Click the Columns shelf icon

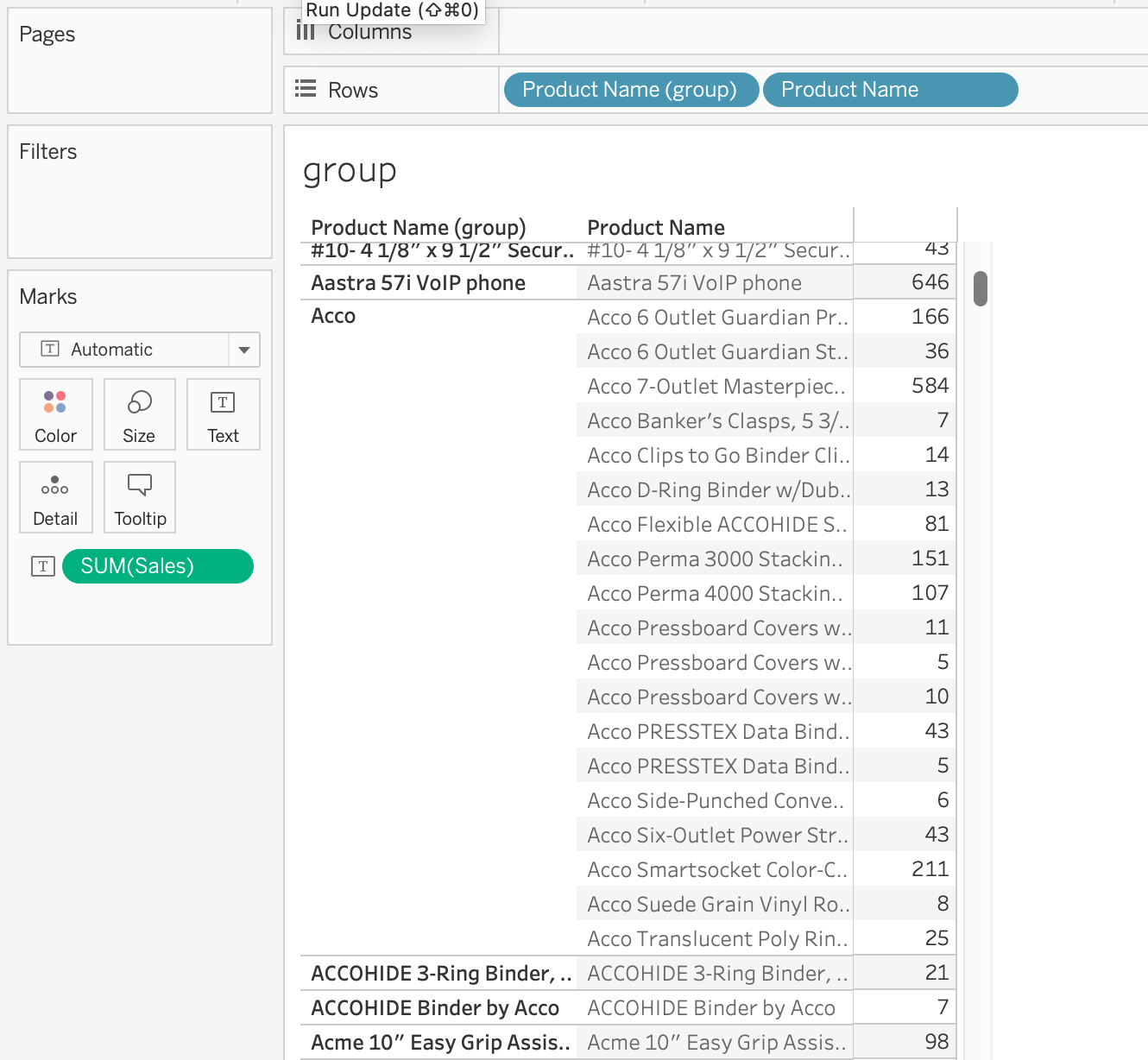[x=306, y=31]
